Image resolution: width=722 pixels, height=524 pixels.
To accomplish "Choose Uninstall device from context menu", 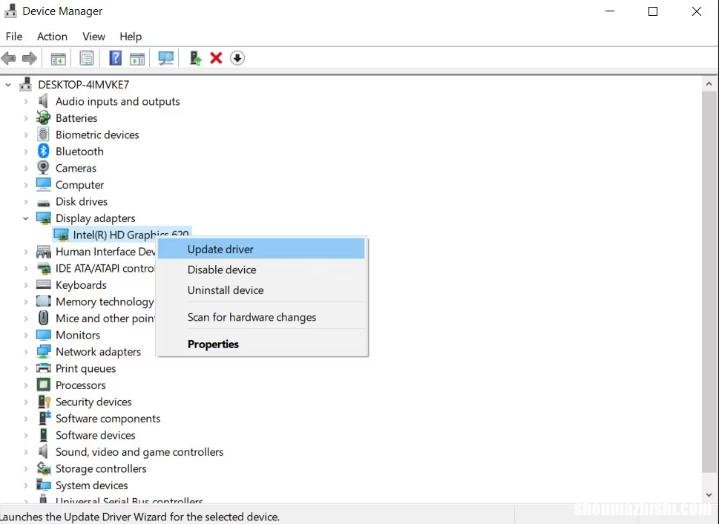I will coord(262,291).
